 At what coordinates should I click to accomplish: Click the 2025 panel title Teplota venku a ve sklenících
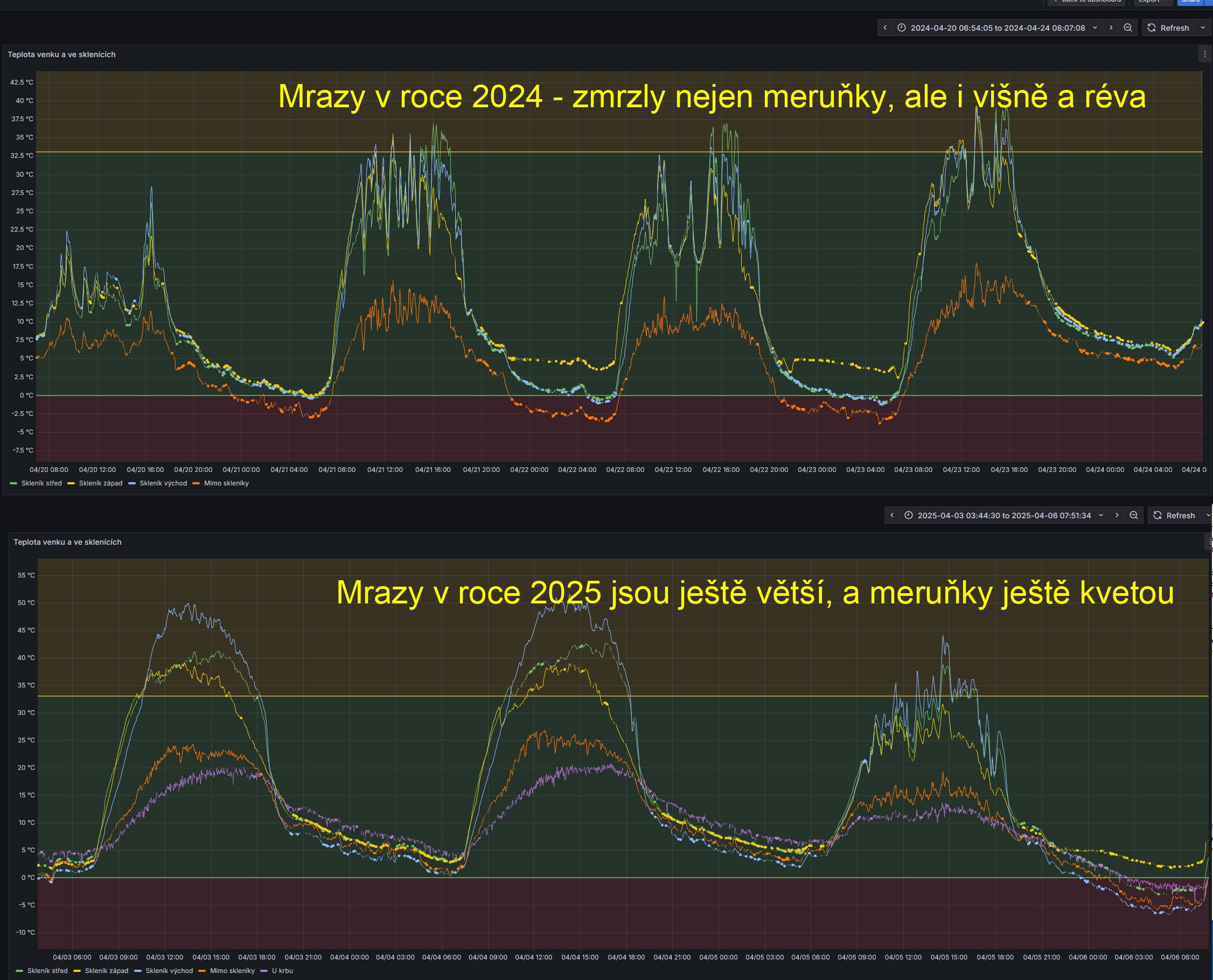[x=67, y=542]
